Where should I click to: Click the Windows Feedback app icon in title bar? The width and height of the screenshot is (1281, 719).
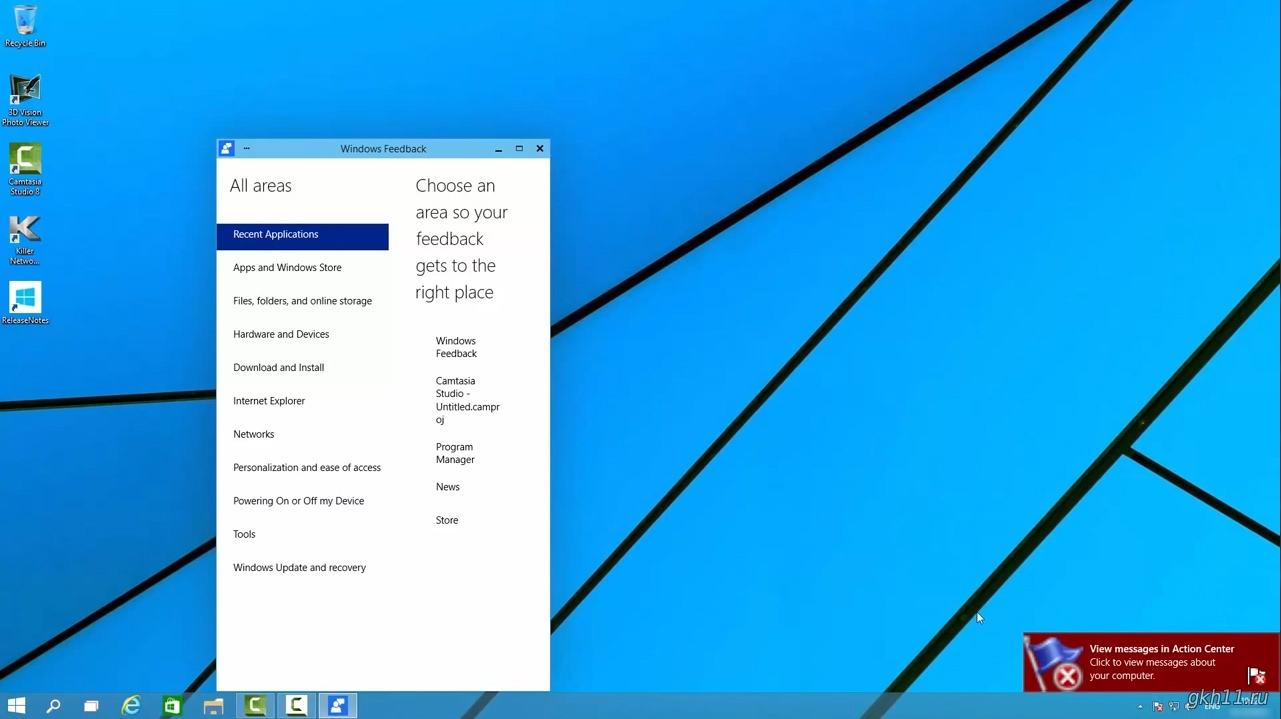tap(227, 149)
